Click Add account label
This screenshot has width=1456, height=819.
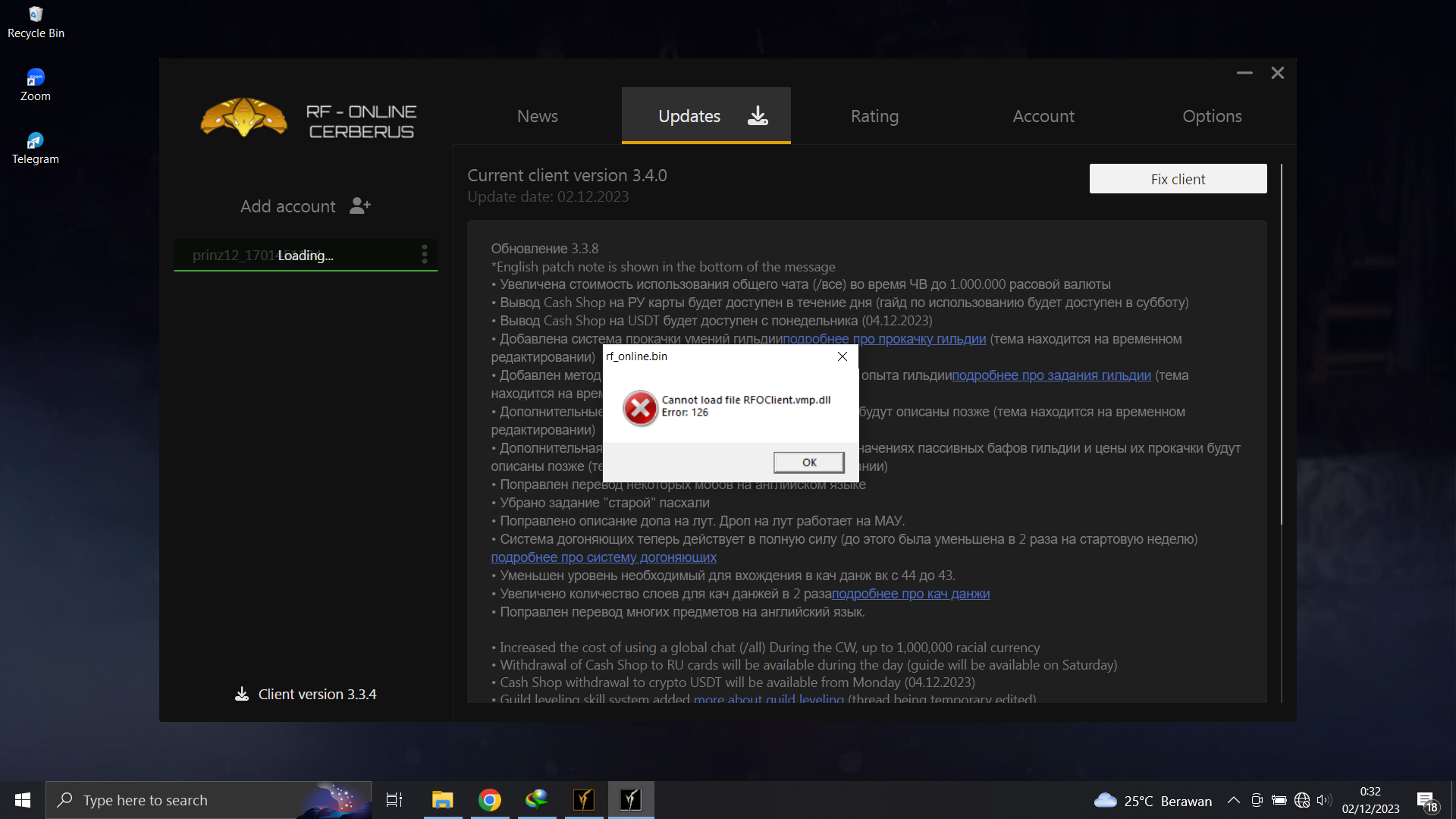point(287,206)
